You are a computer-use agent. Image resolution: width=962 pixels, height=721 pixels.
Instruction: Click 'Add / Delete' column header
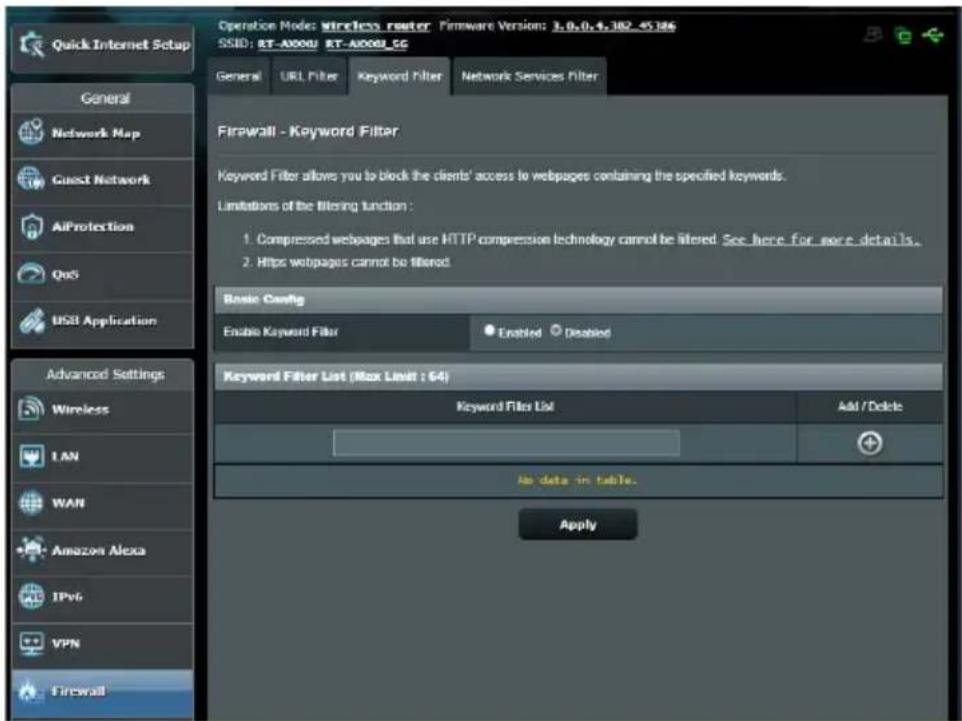click(x=870, y=406)
